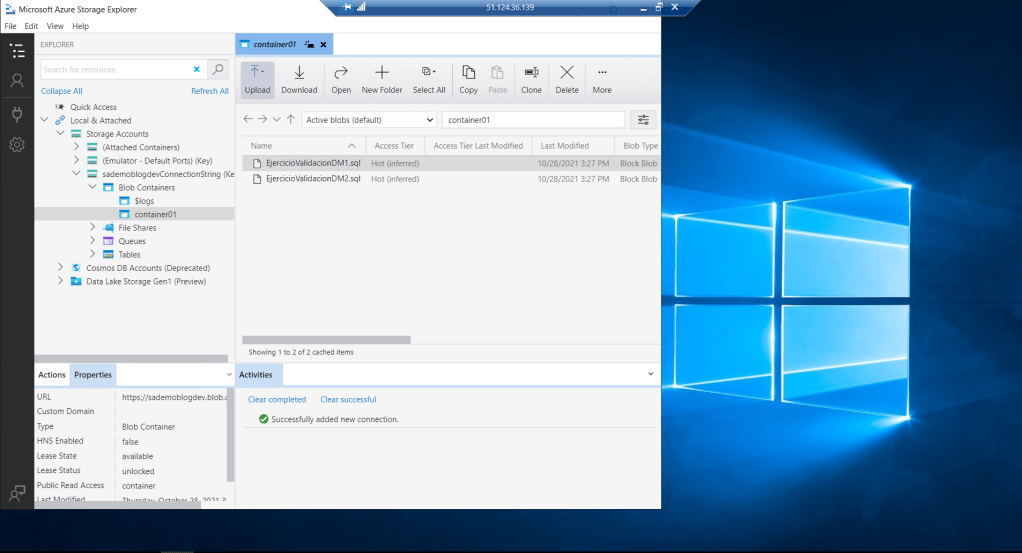Click the Clear completed link
1022x553 pixels.
[x=277, y=400]
